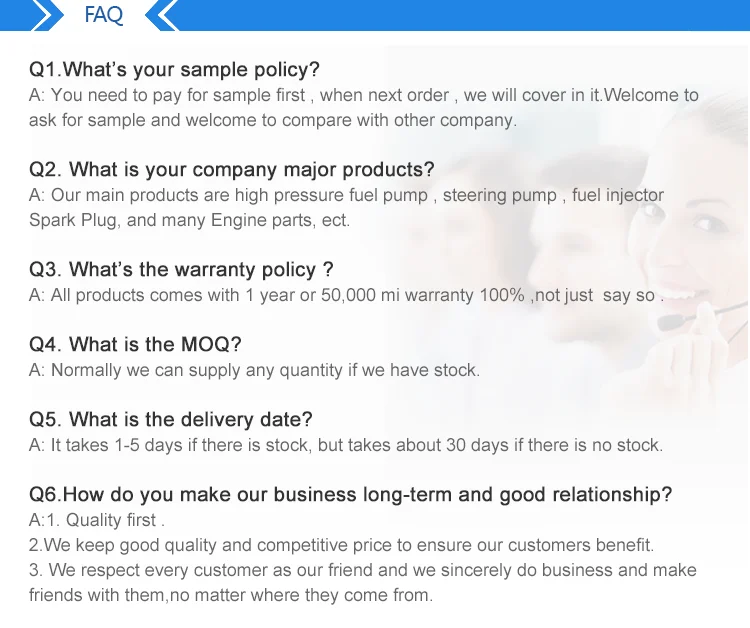750x628 pixels.
Task: Click the 1 year or 50,000 mi warranty answer
Action: point(346,295)
